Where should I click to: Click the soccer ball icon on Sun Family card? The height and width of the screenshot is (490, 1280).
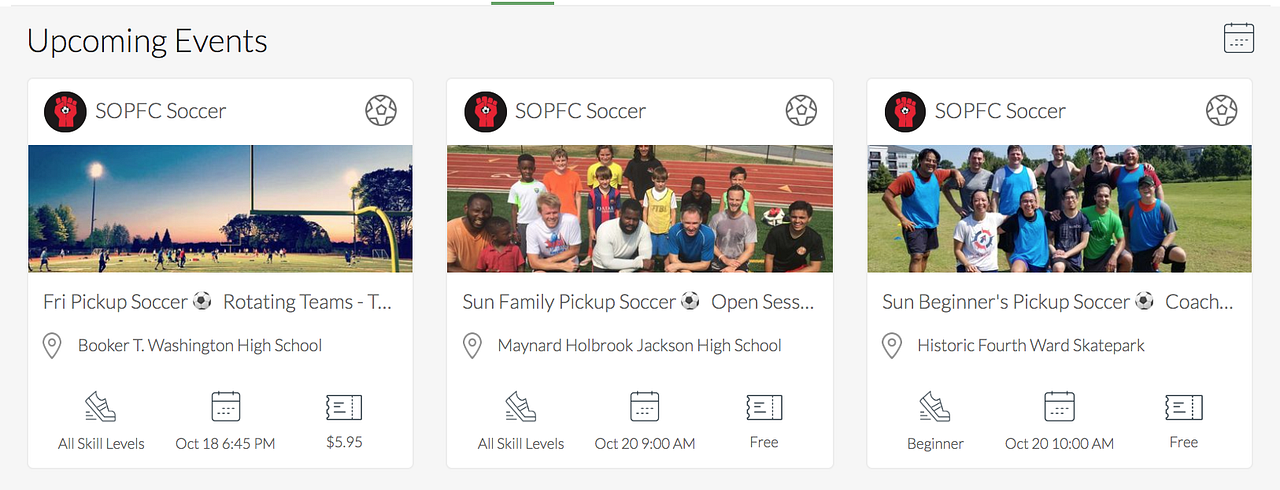801,110
